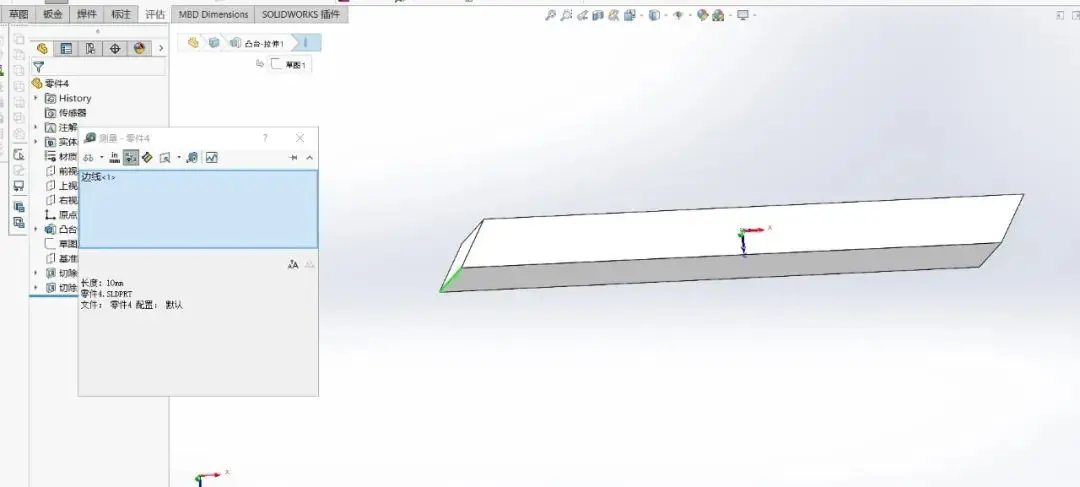
Task: Increase the measurement text font size
Action: [293, 264]
